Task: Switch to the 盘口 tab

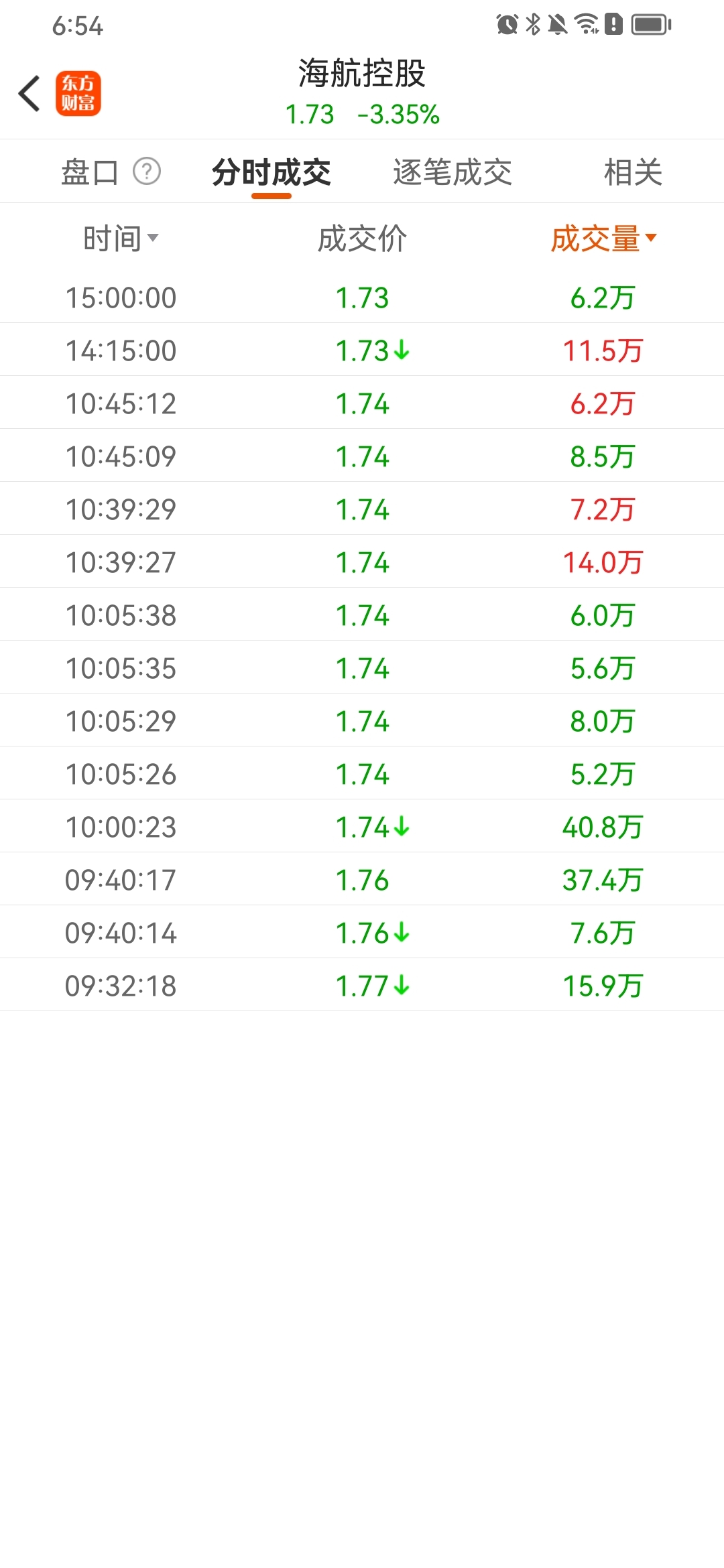Action: (90, 172)
